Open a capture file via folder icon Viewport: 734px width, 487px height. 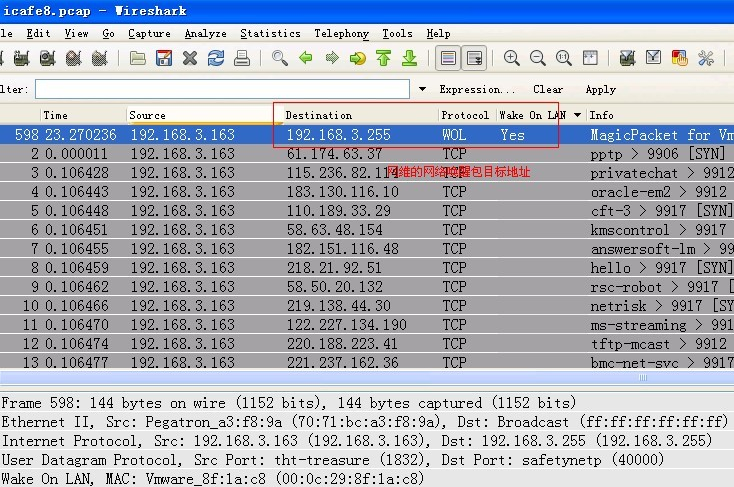138,59
